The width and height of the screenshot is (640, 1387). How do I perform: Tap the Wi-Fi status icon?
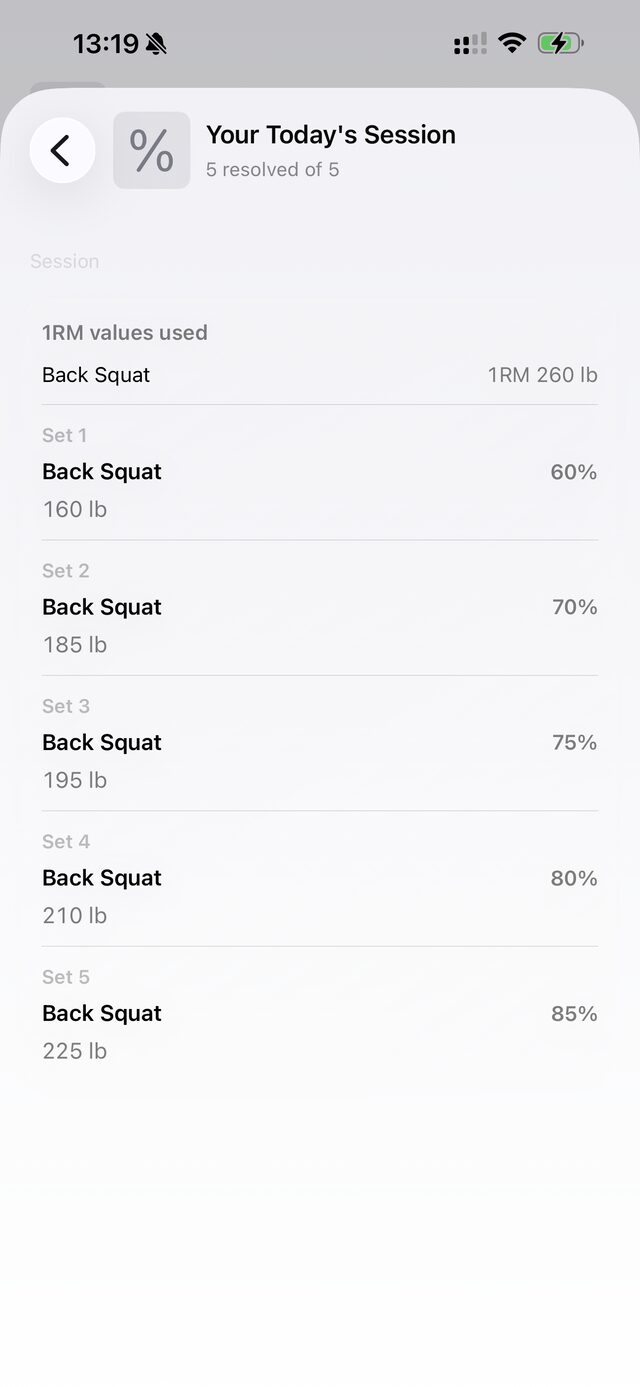(x=511, y=43)
